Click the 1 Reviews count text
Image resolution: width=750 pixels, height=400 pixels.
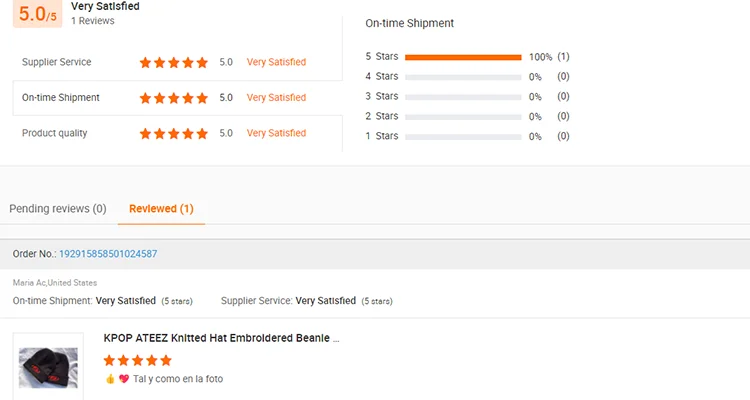point(93,21)
